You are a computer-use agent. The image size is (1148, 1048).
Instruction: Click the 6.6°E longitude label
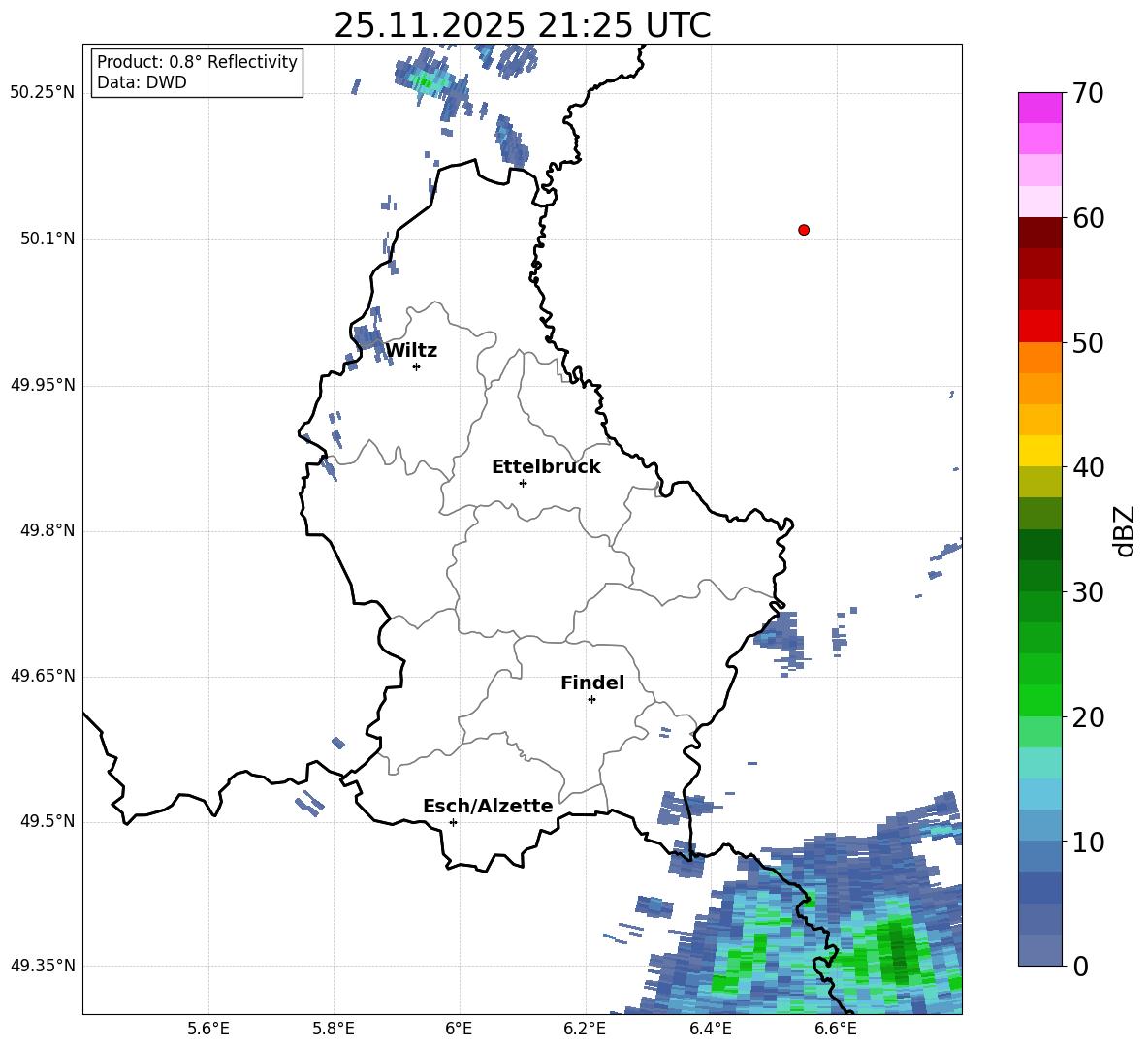tap(836, 1029)
